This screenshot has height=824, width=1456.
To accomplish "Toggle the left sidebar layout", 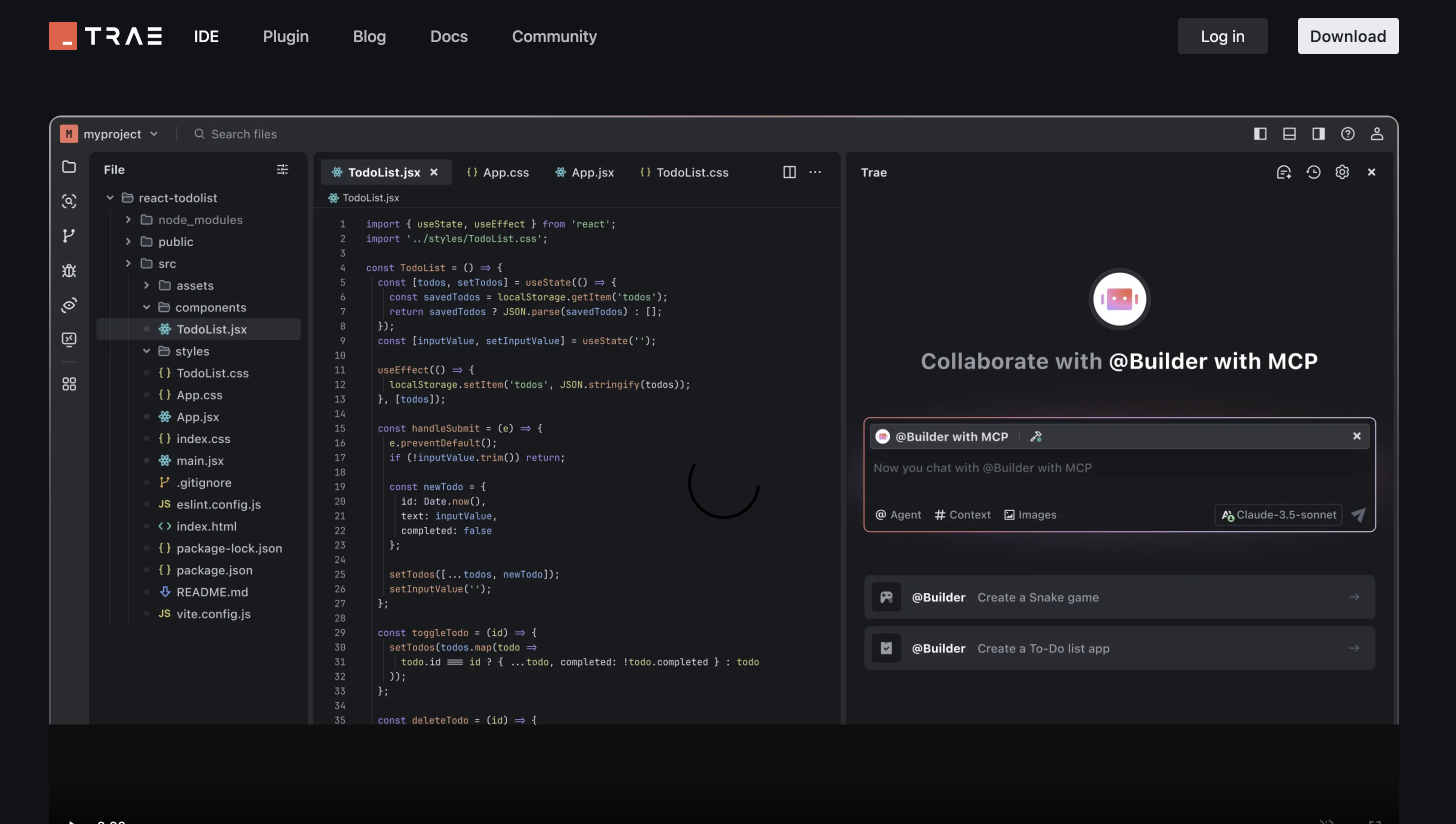I will point(1260,134).
